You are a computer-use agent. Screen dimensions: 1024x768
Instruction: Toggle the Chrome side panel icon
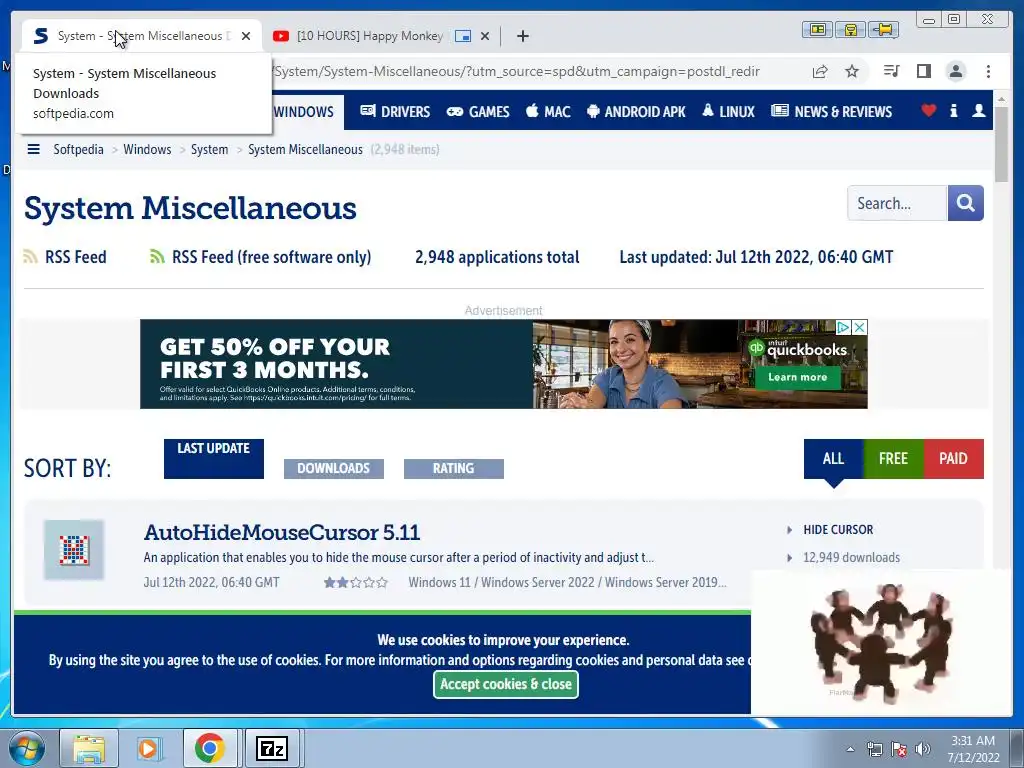[x=923, y=71]
